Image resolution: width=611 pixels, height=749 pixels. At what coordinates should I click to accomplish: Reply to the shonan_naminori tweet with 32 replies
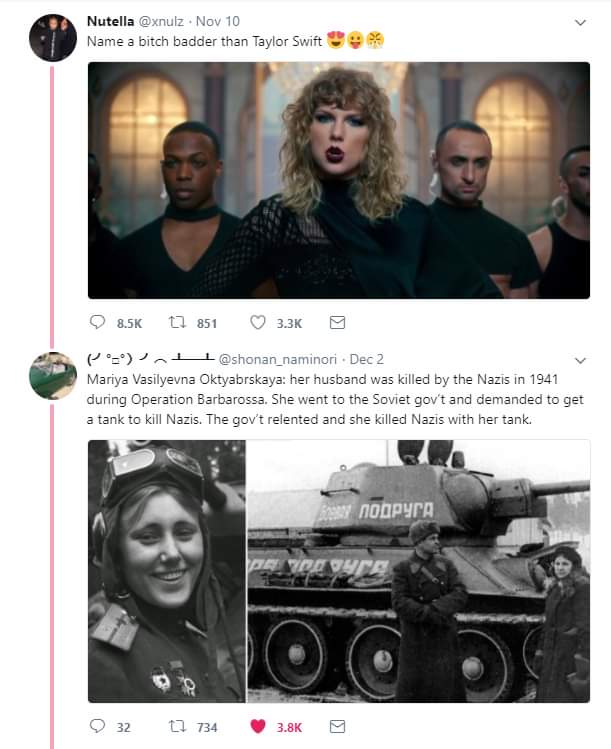pos(97,726)
